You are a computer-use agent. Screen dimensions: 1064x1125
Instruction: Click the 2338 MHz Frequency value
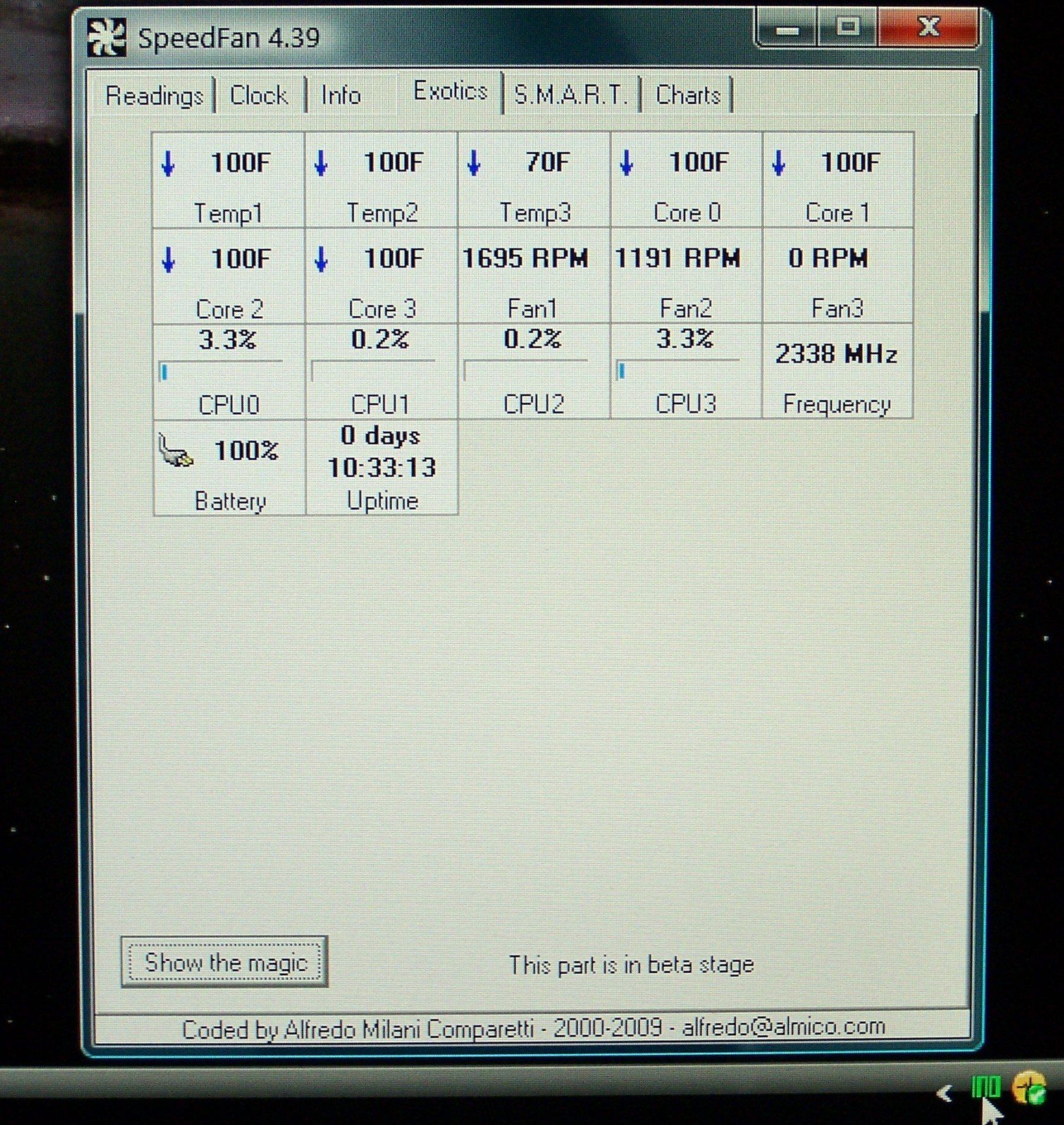tap(836, 353)
